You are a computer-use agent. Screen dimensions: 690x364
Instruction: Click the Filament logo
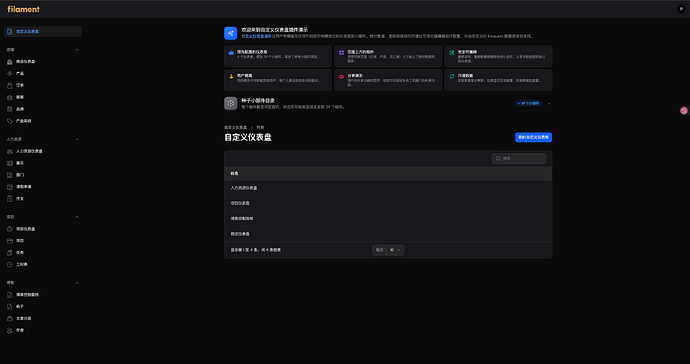(23, 9)
